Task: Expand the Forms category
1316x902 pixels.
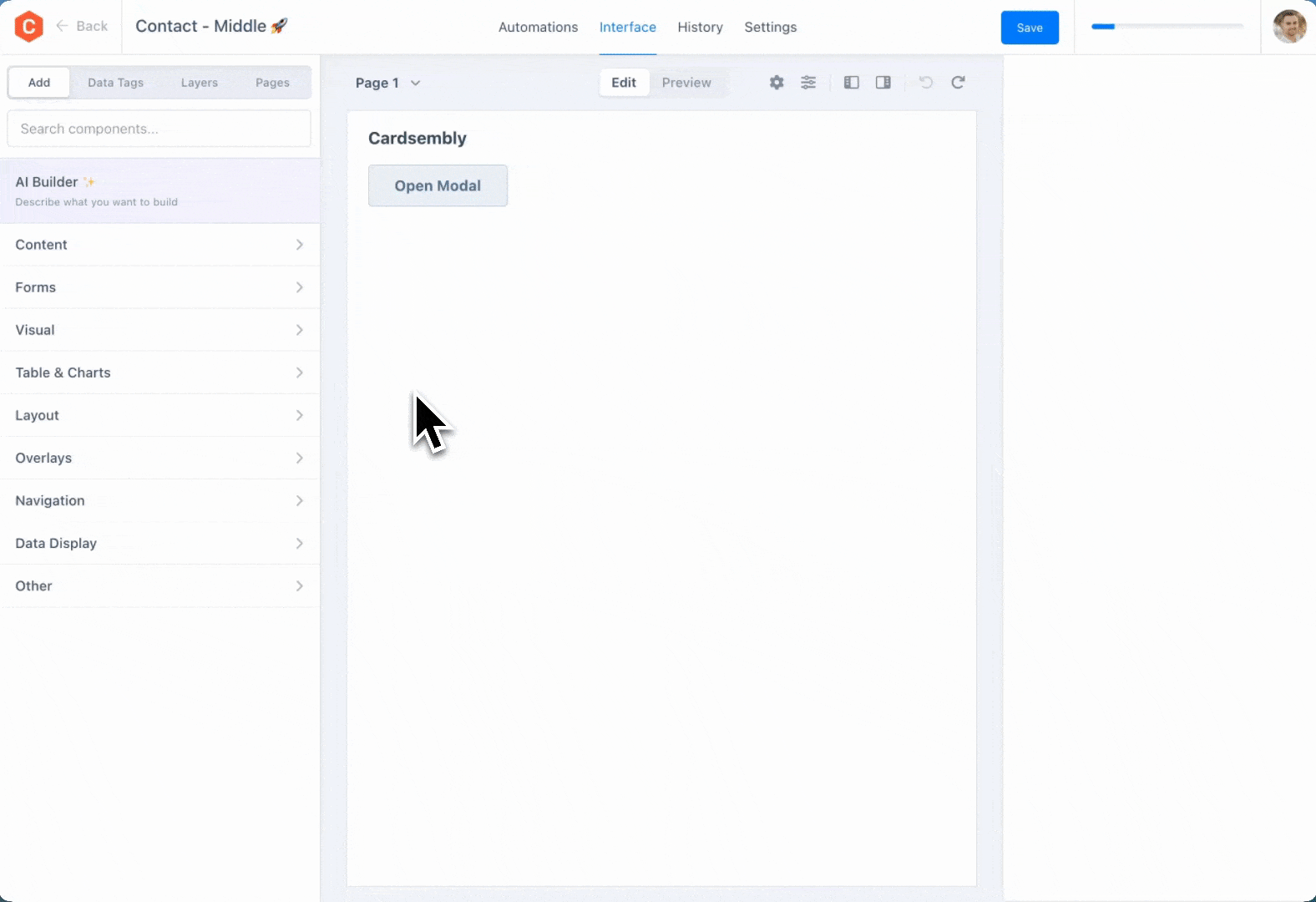Action: (159, 287)
